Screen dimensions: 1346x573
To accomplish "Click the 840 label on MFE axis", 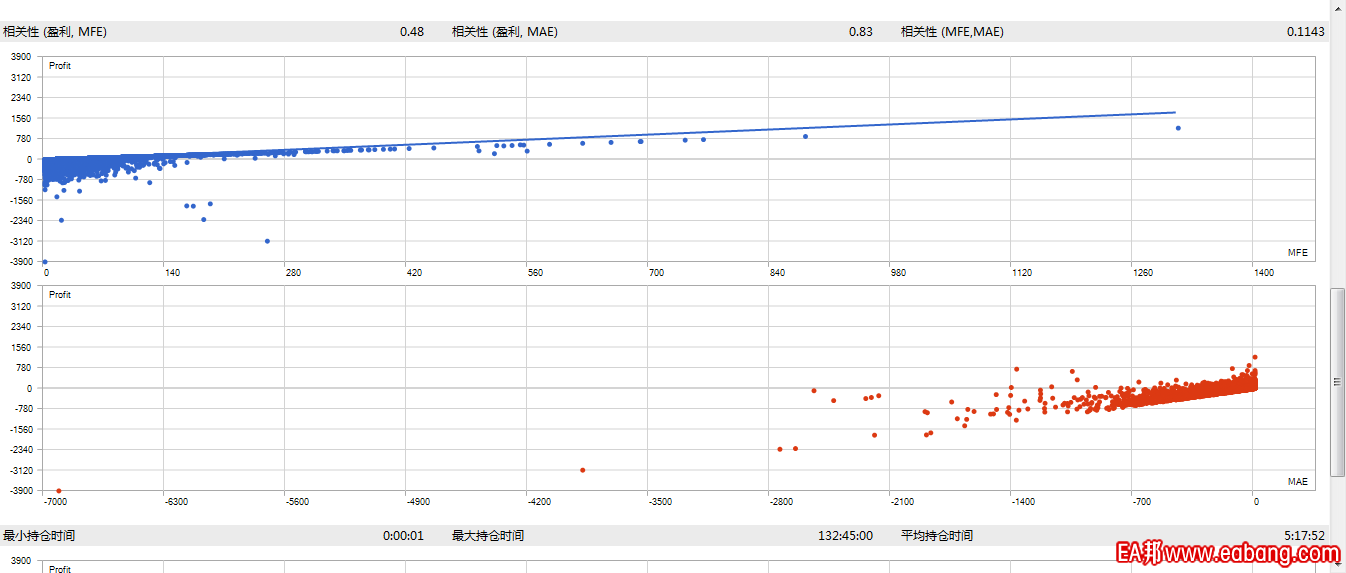I will (x=778, y=273).
